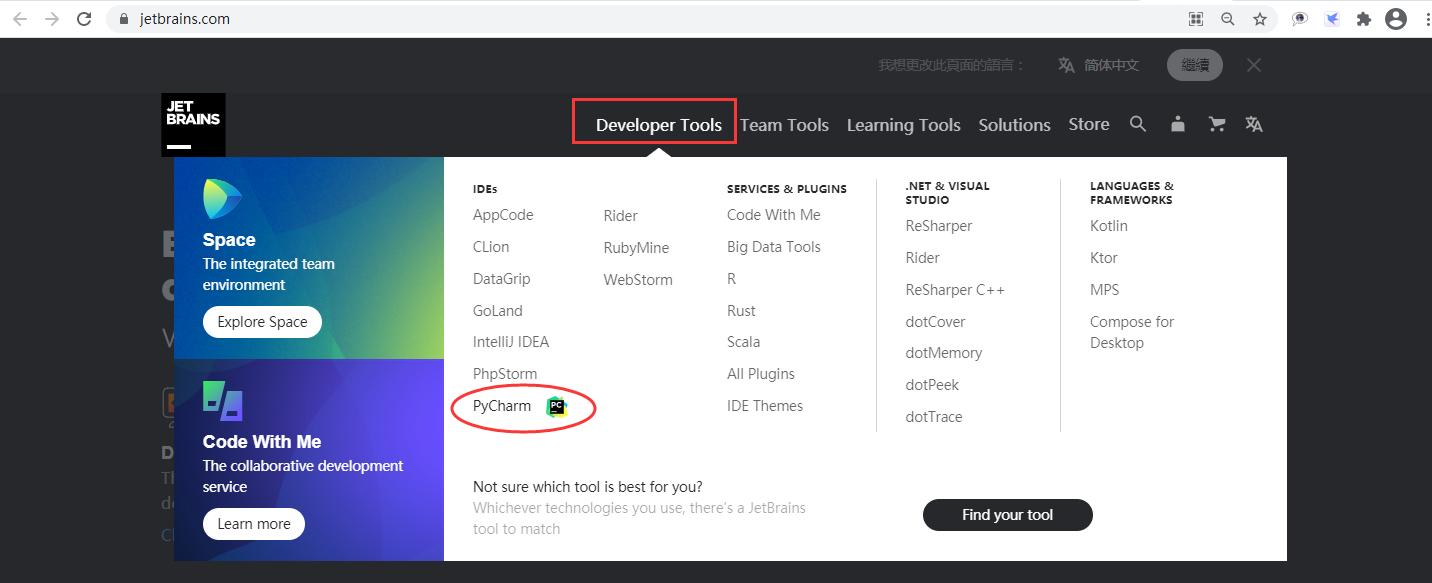Click the translate icon beside 简体中文

(x=1066, y=65)
